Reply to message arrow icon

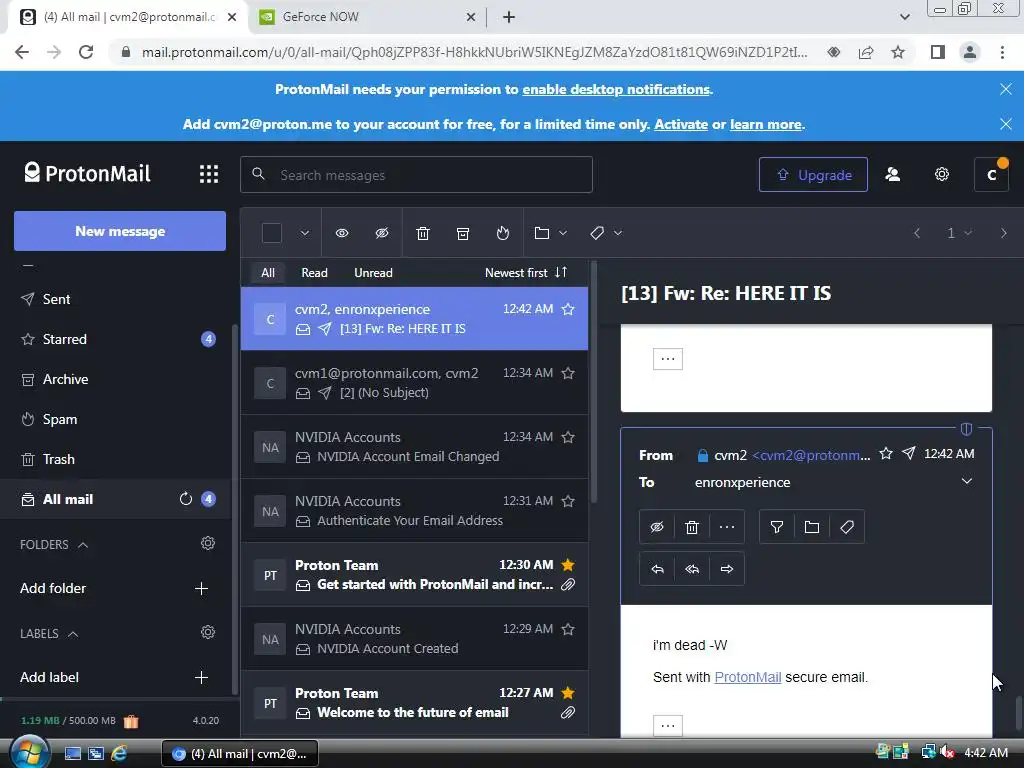657,569
